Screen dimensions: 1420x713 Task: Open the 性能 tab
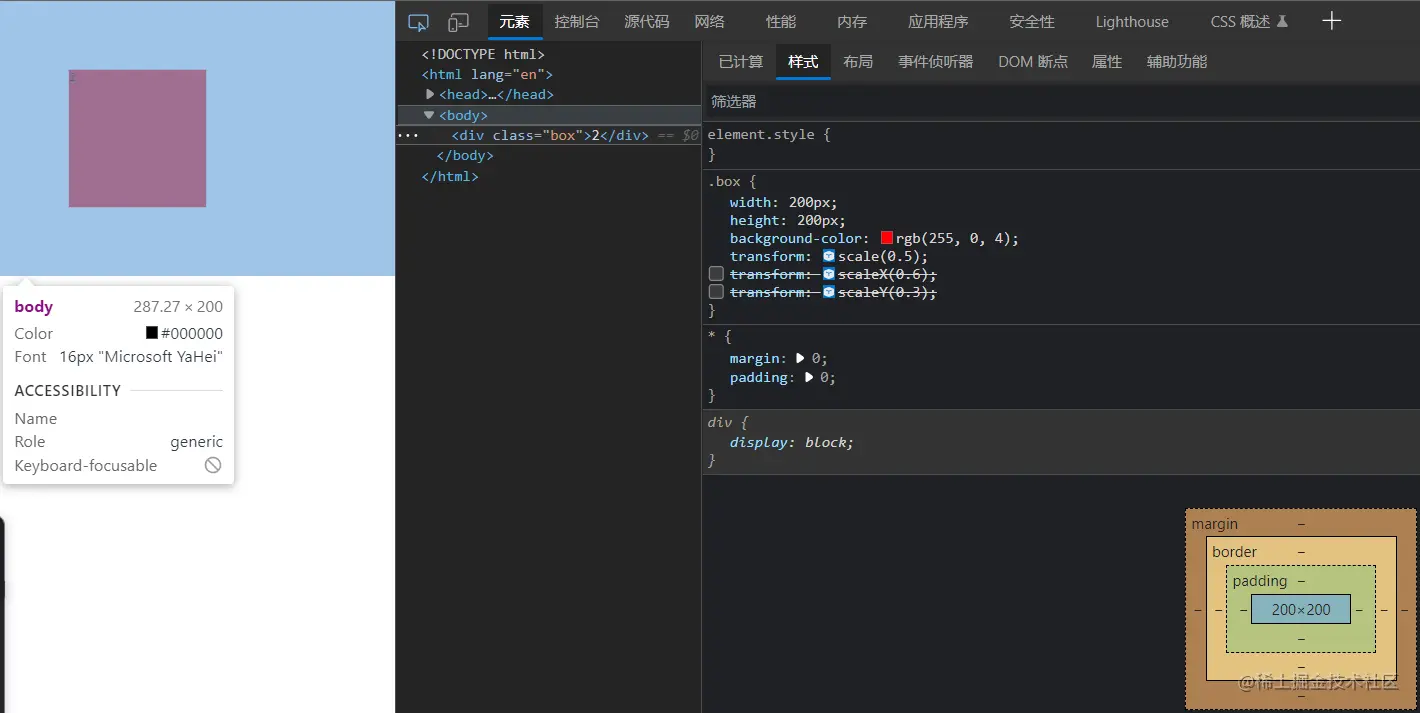click(781, 21)
